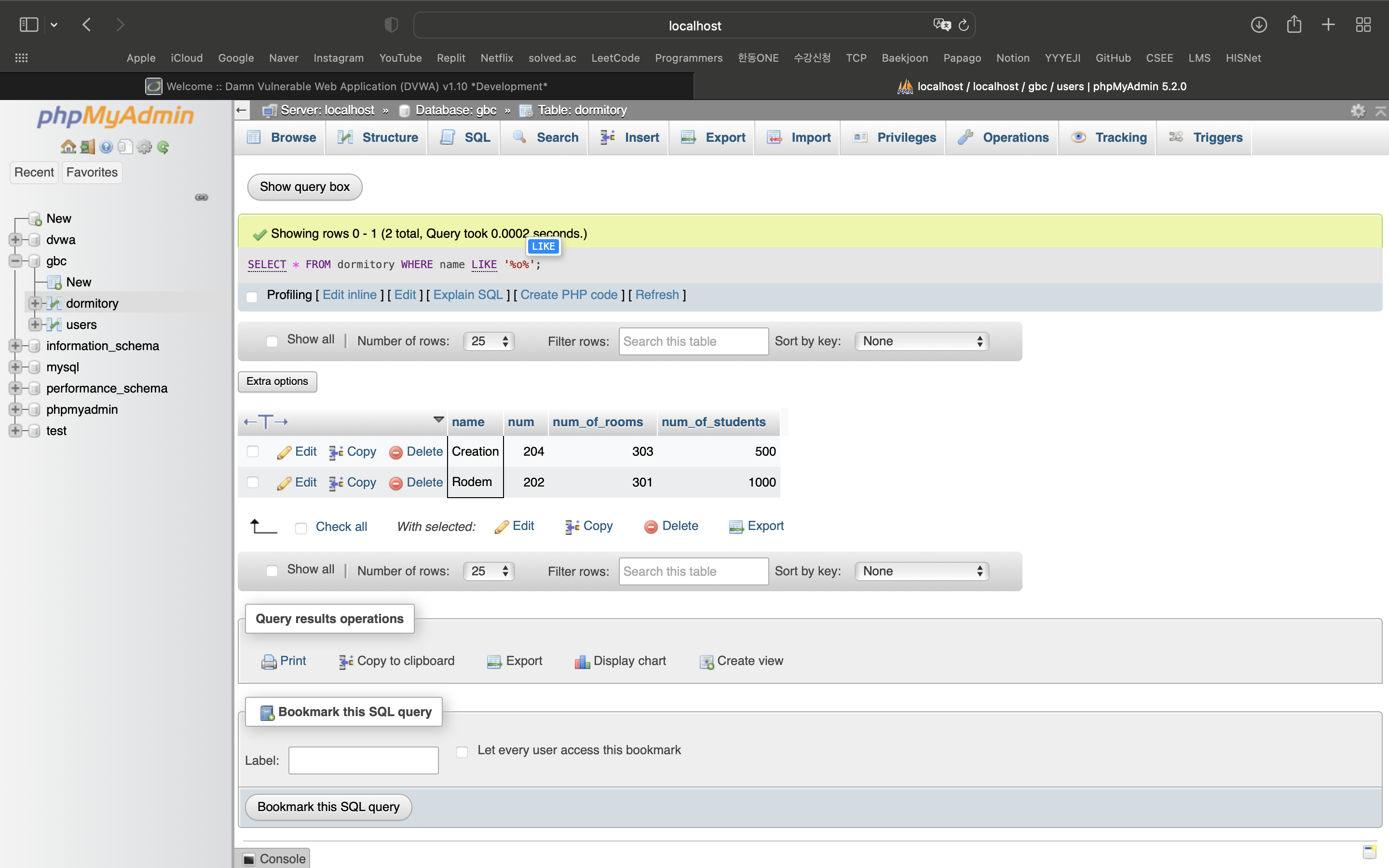1389x868 pixels.
Task: Collapse the top menu bar arrows icon
Action: tap(1380, 110)
